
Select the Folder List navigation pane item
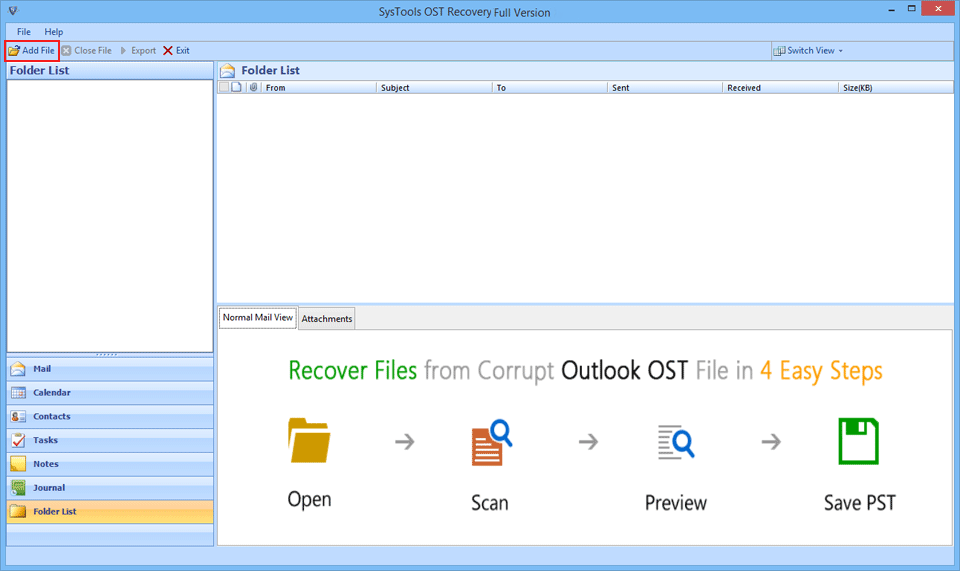110,512
